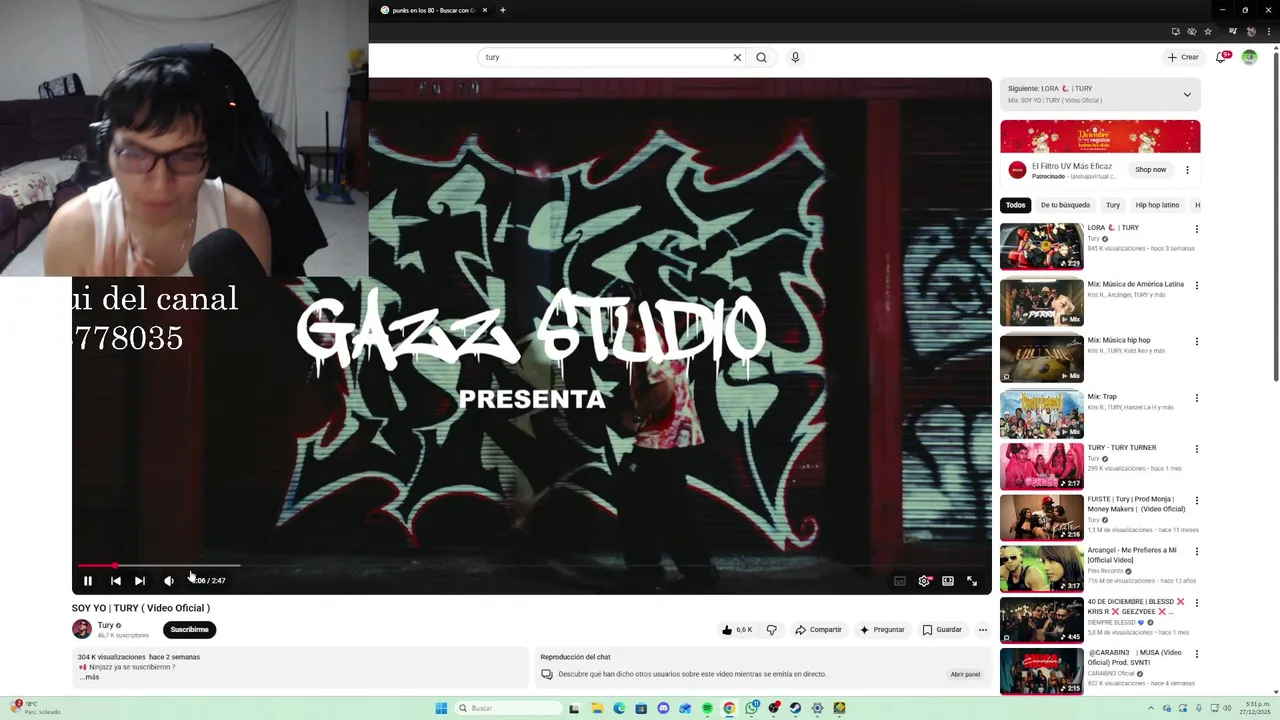This screenshot has width=1280, height=720.
Task: Open the Chrome profile avatar
Action: [x=1250, y=32]
